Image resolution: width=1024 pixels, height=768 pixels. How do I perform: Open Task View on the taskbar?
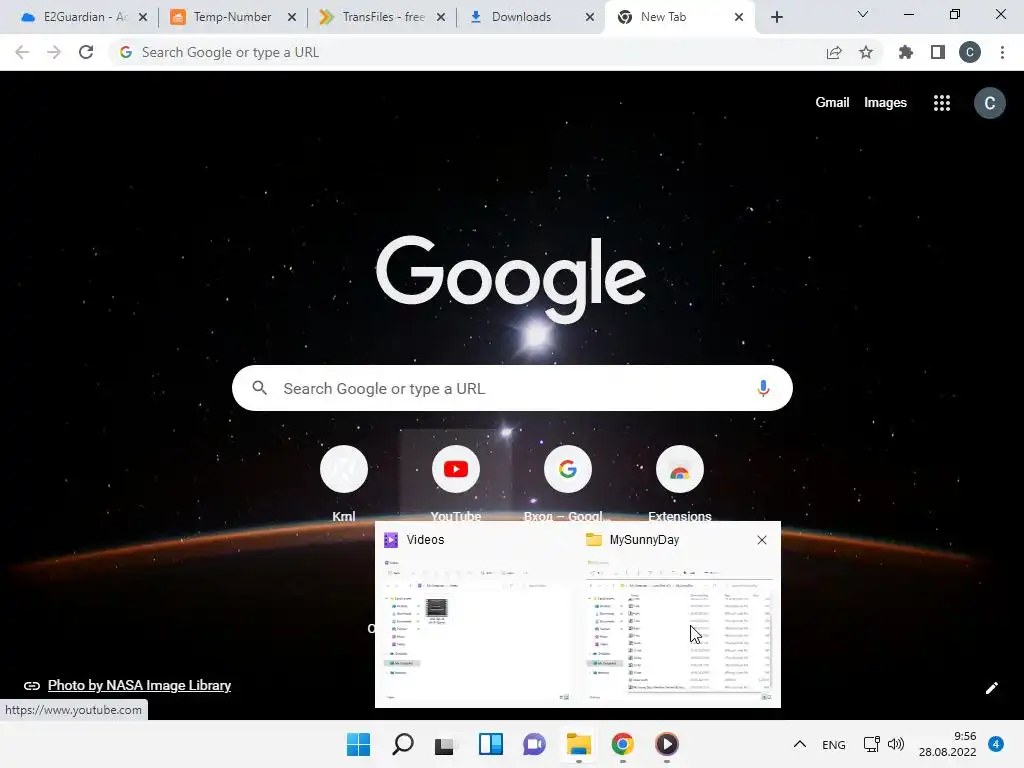tap(446, 744)
